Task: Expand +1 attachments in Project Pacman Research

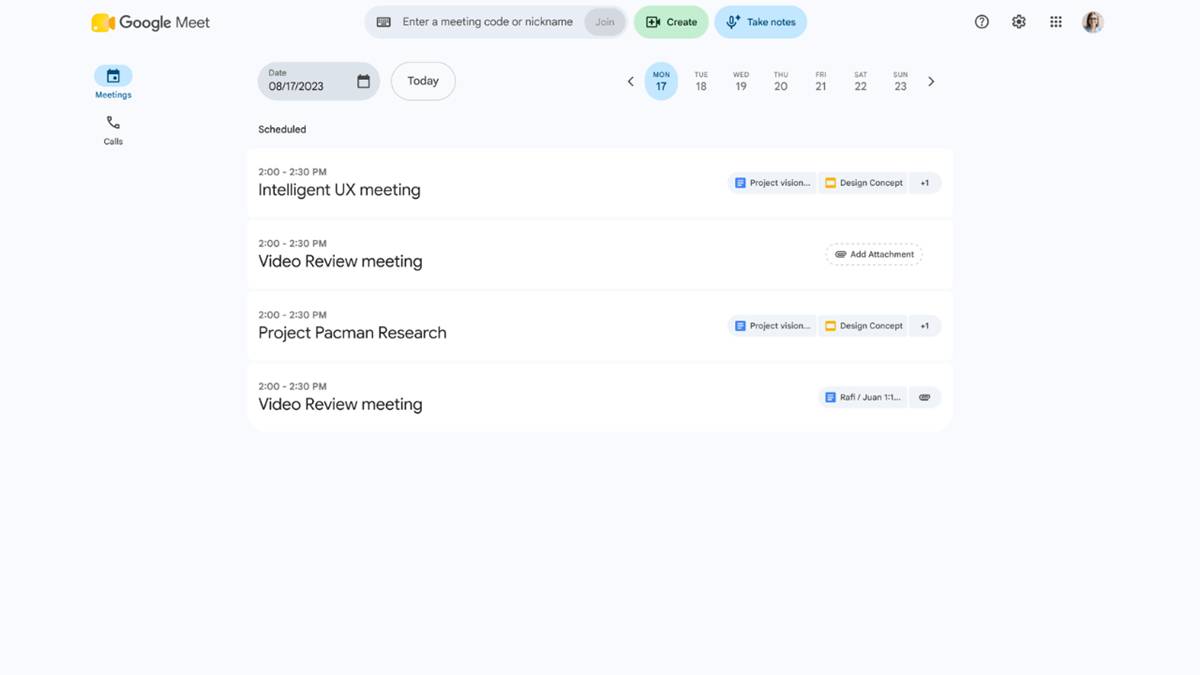Action: click(925, 326)
